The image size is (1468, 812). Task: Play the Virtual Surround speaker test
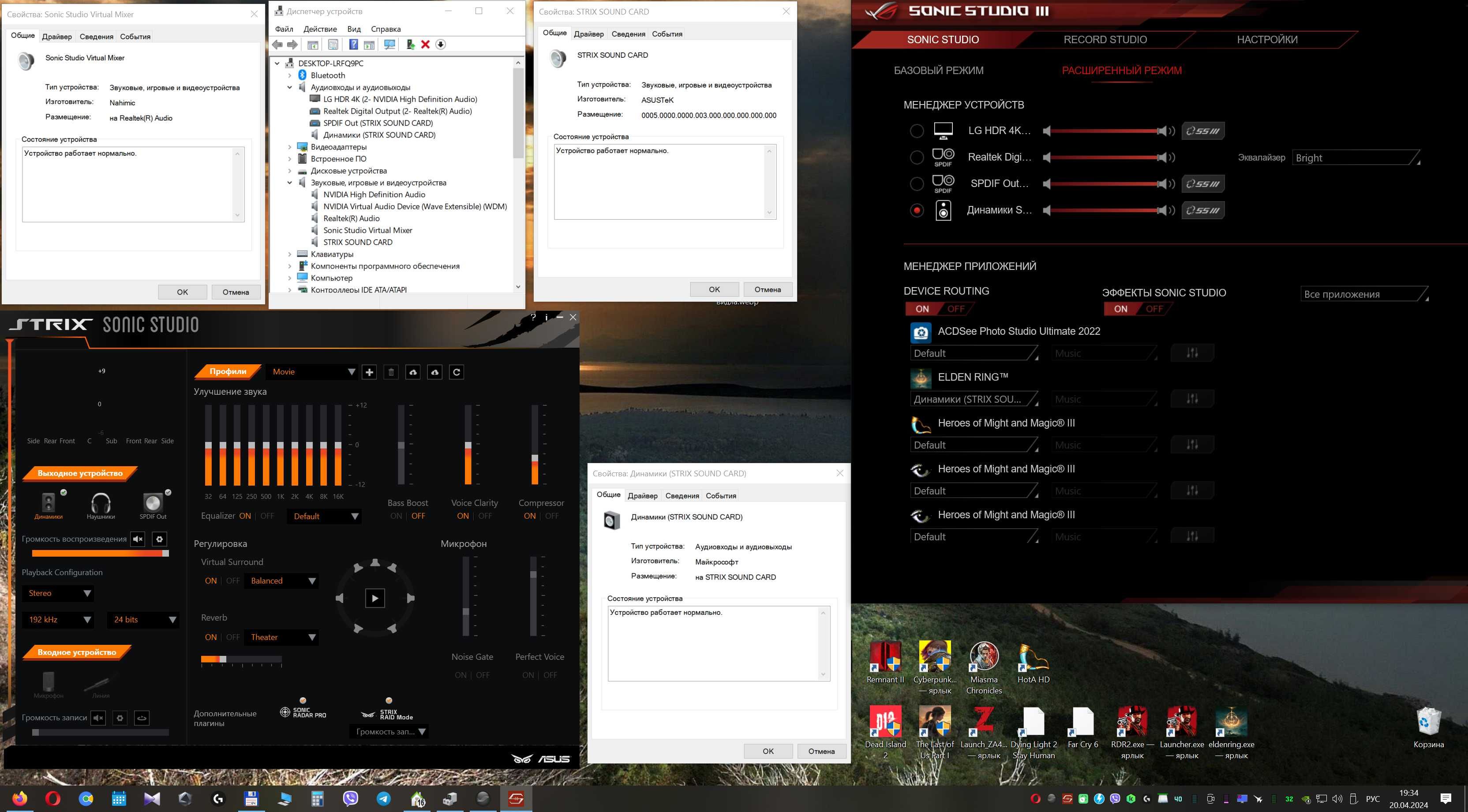pos(374,599)
